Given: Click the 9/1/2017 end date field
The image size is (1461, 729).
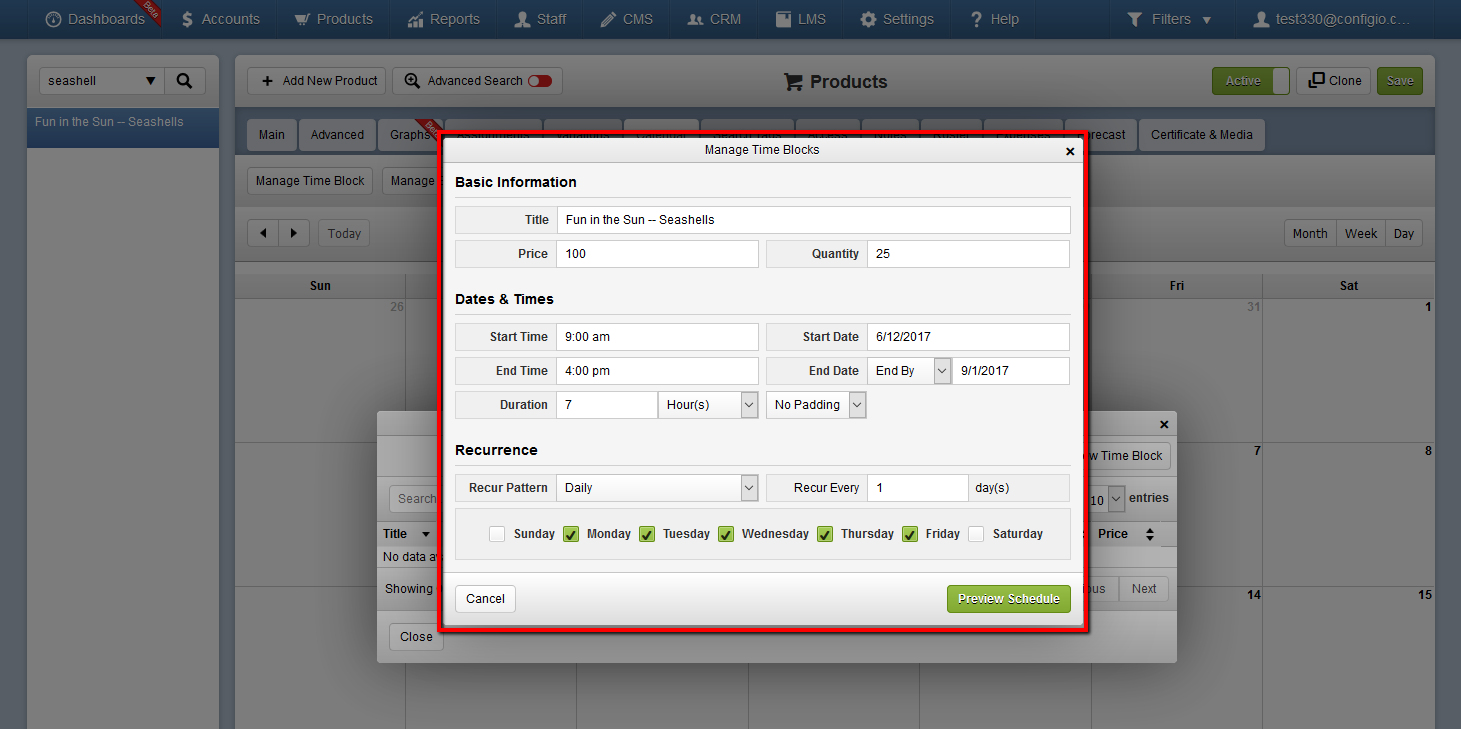Looking at the screenshot, I should pos(1011,371).
